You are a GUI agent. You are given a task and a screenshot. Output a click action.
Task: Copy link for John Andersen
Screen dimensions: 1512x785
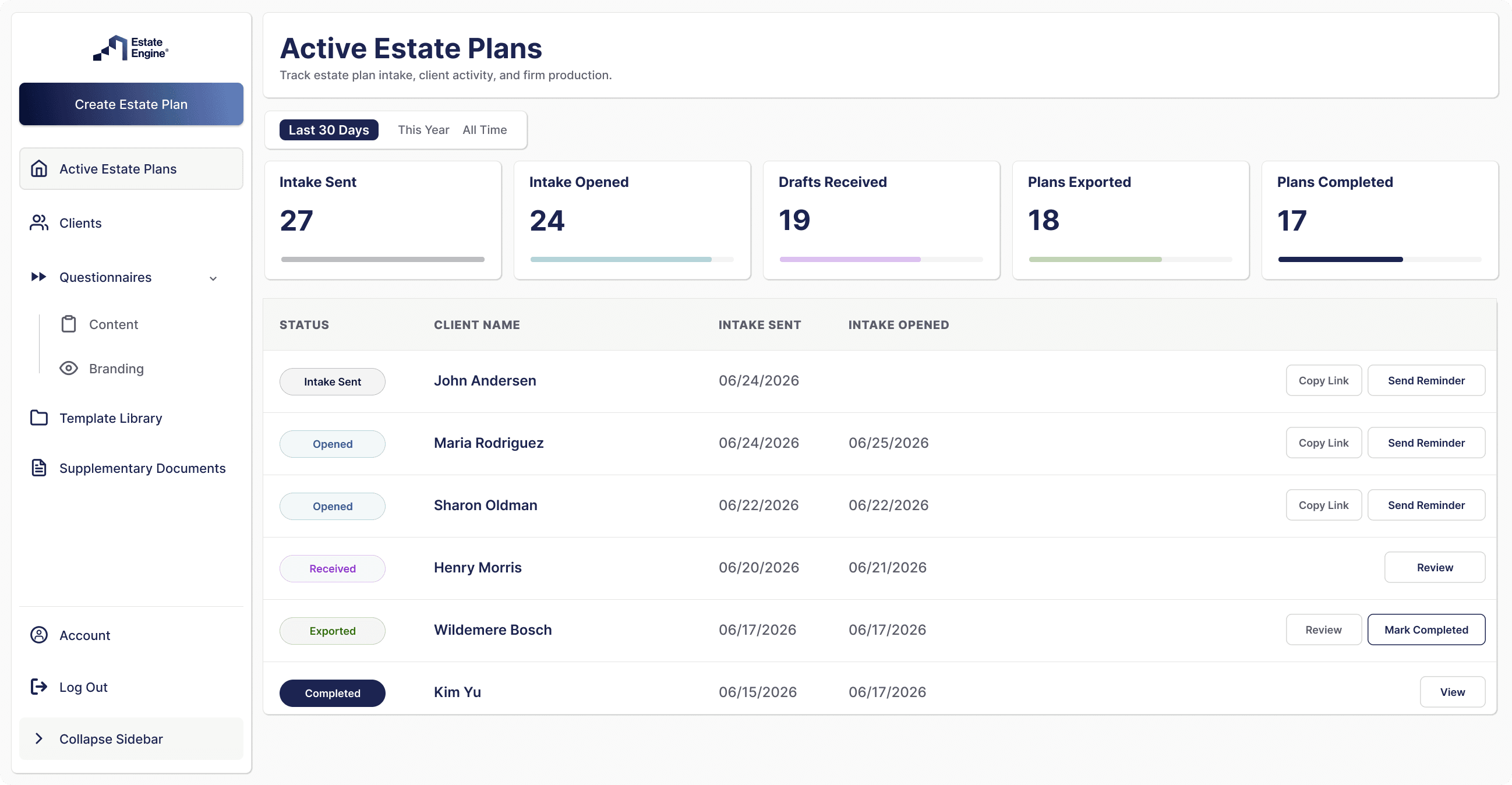tap(1324, 380)
